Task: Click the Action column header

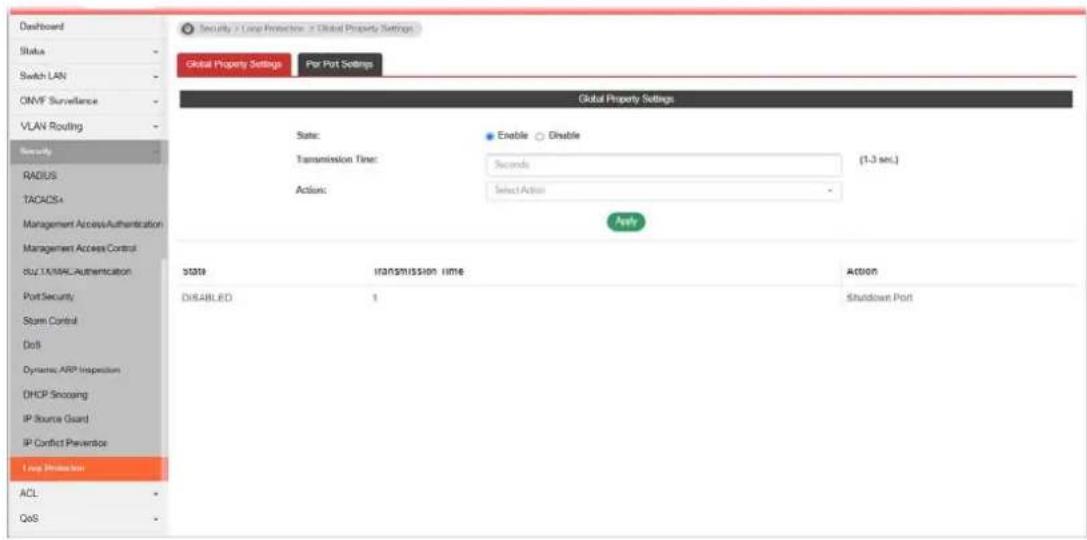Action: 862,272
